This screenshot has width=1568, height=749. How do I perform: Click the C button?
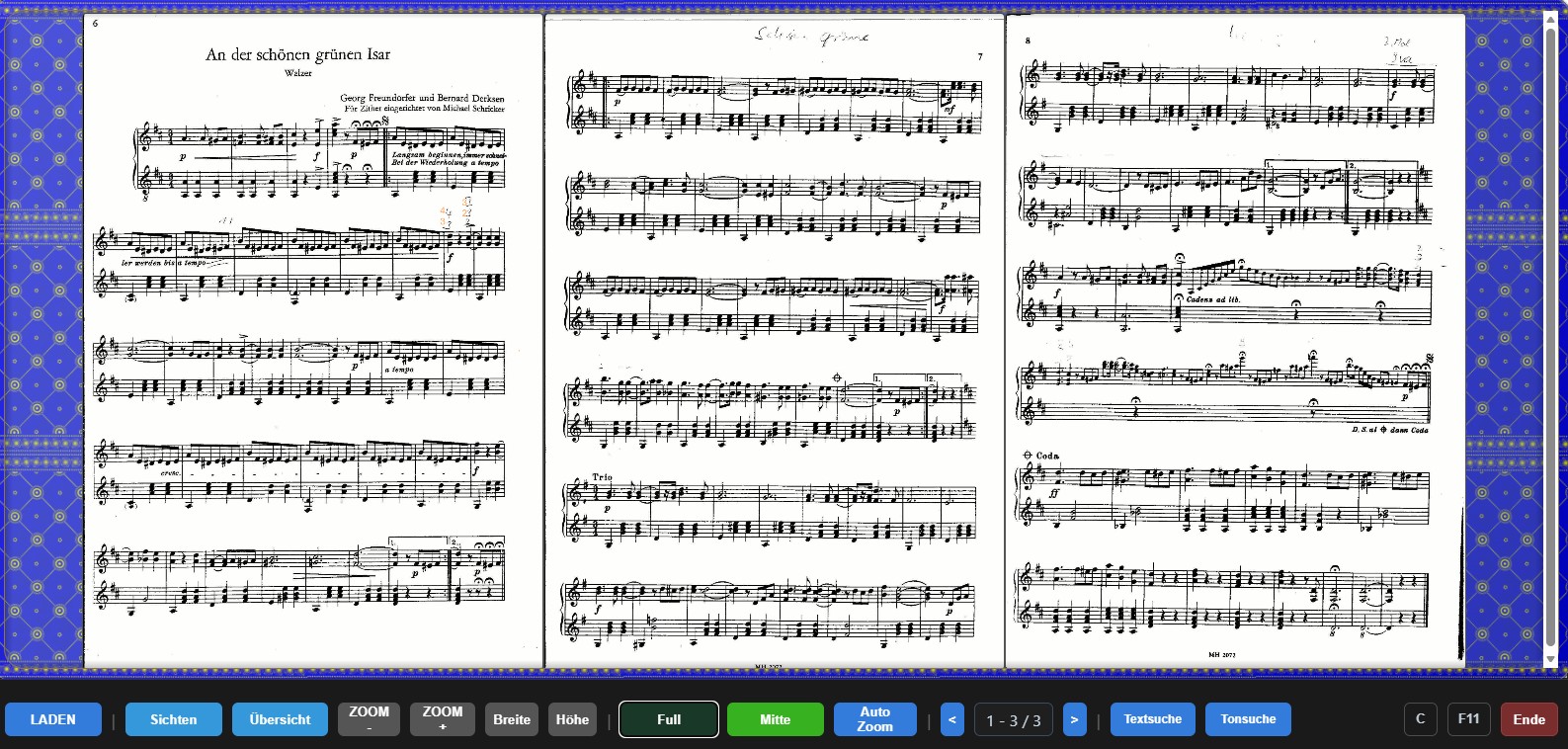(x=1421, y=719)
